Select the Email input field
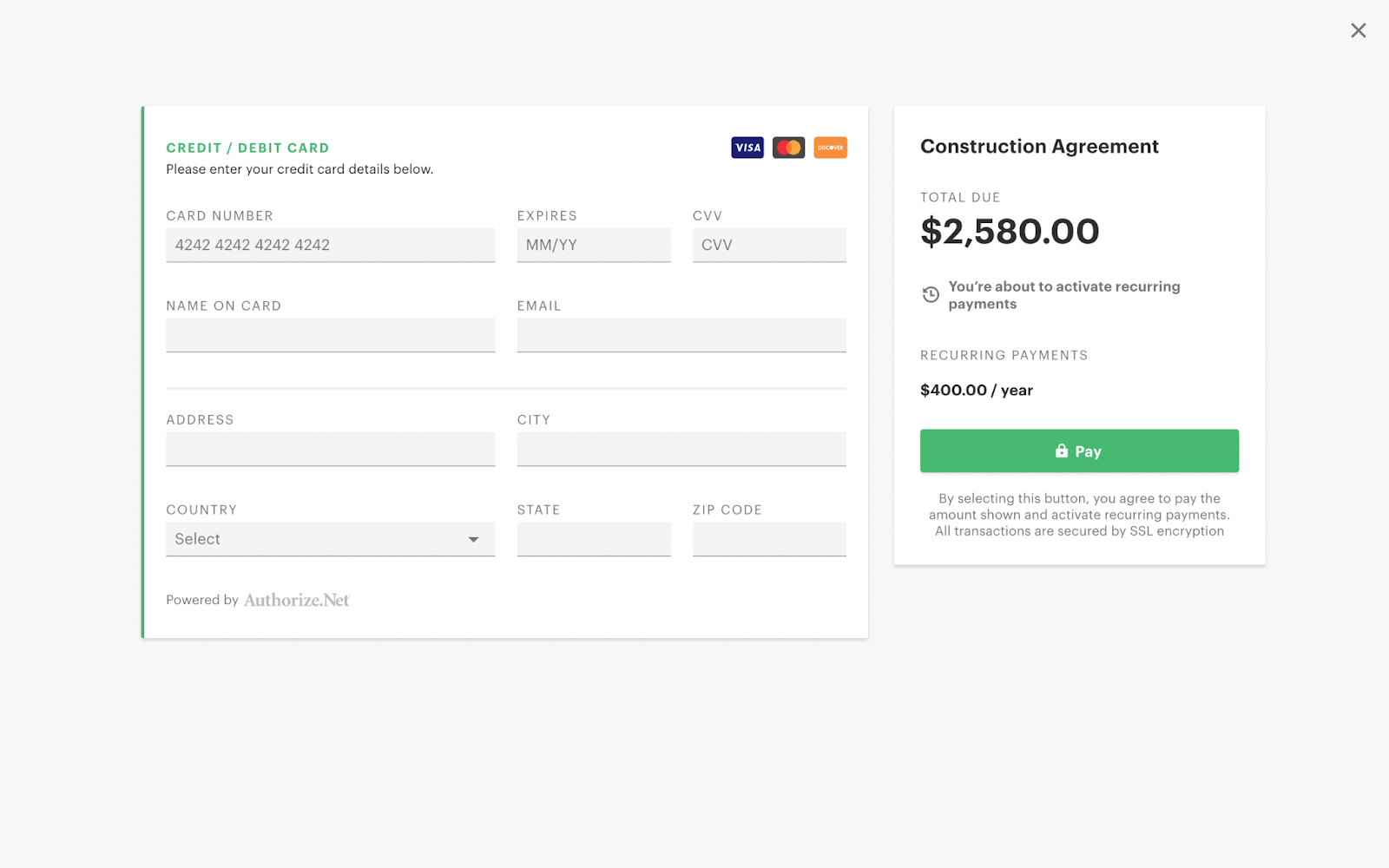 681,335
